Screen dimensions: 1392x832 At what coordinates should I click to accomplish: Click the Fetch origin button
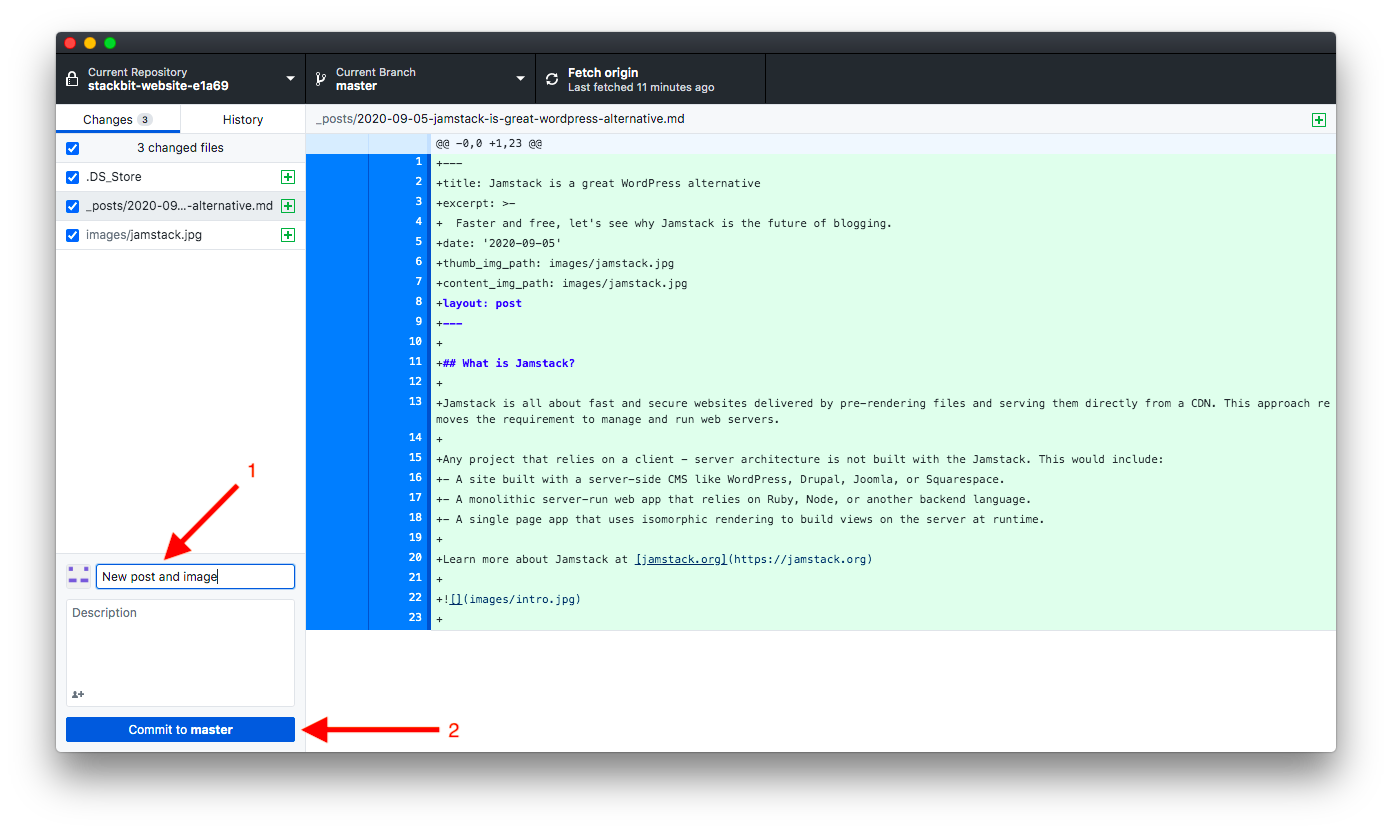[651, 79]
